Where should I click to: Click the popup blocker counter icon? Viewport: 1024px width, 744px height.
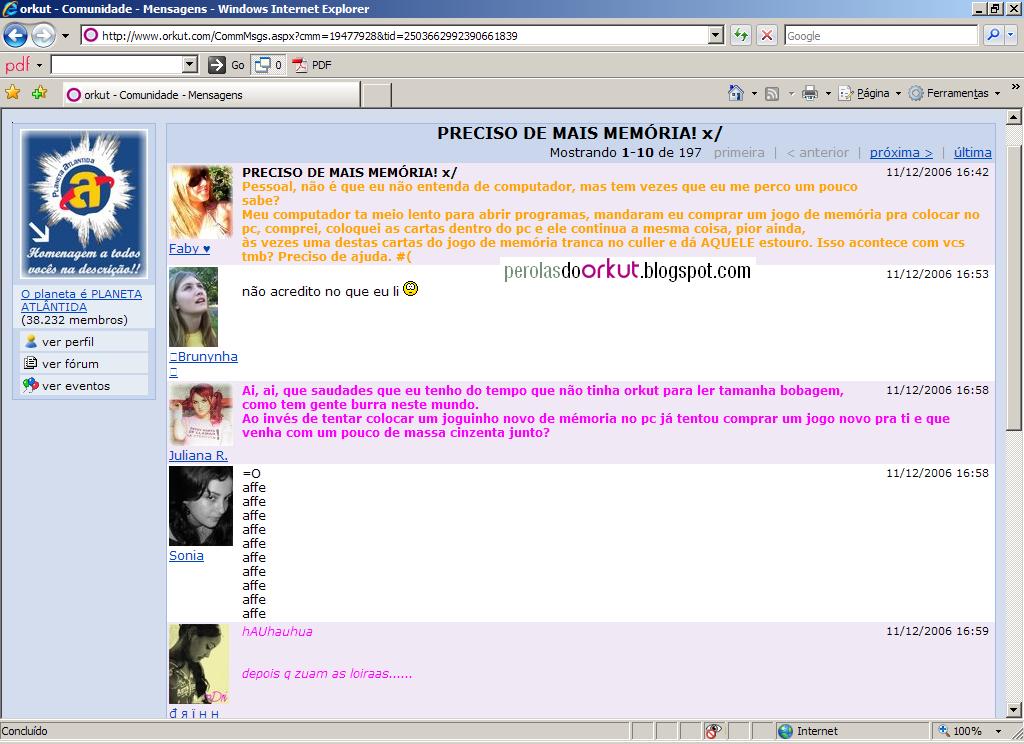click(x=268, y=65)
